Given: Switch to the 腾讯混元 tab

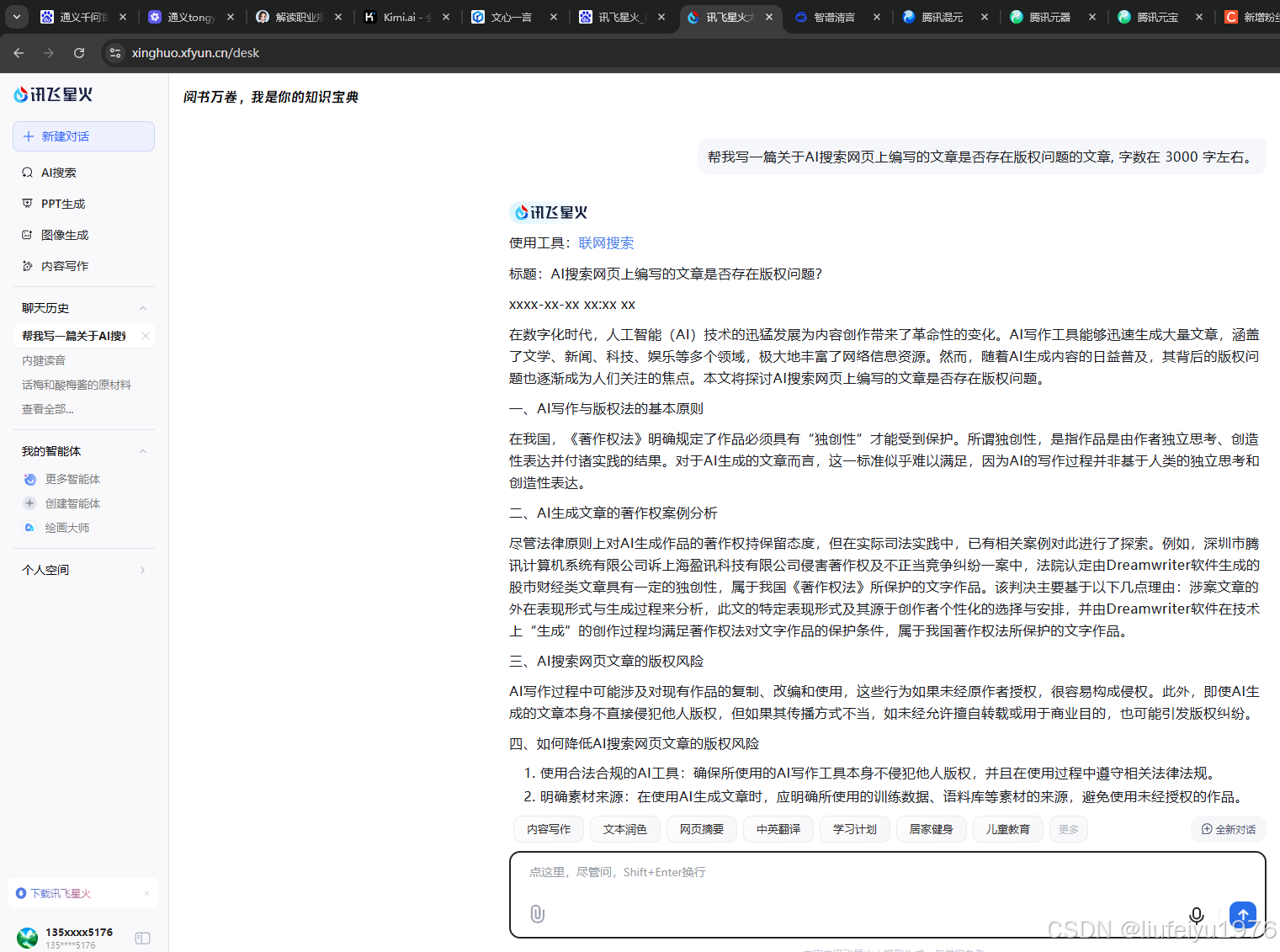Looking at the screenshot, I should click(x=945, y=17).
